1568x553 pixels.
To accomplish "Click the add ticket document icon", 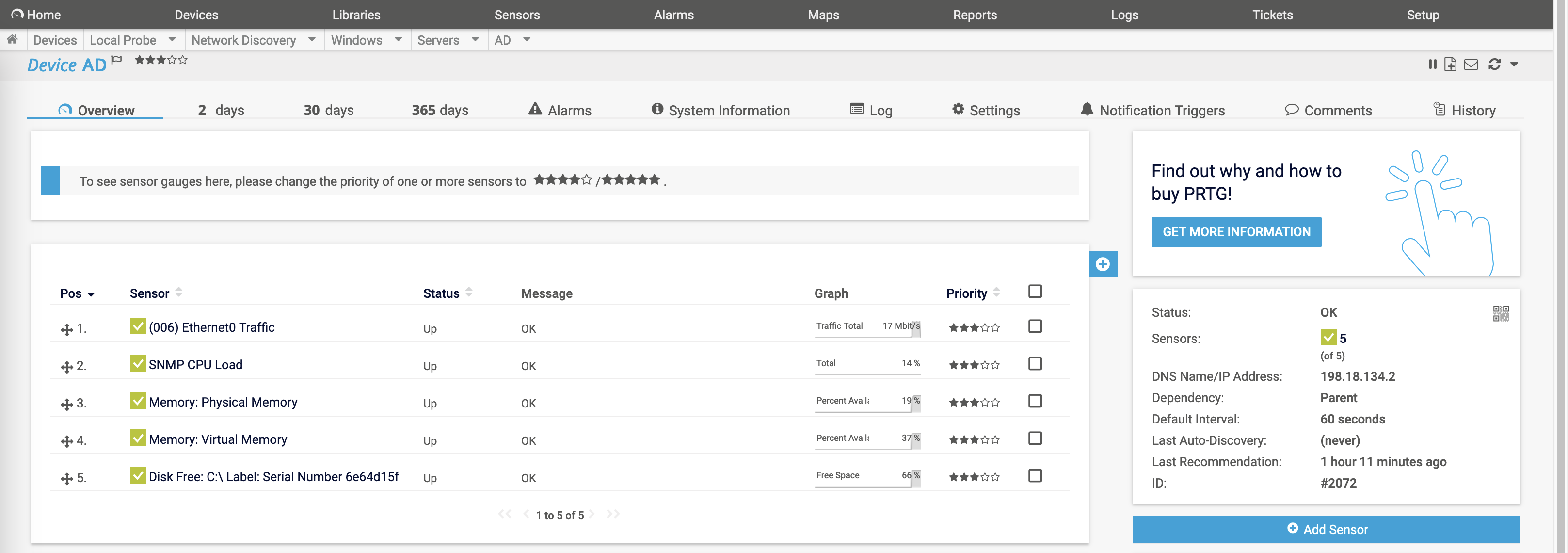I will pos(1450,64).
